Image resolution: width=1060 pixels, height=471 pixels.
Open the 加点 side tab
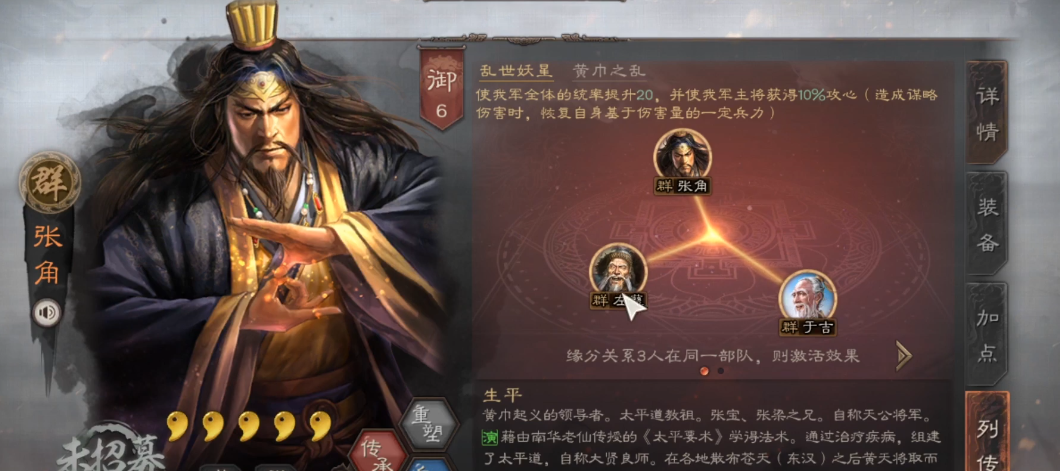pyautogui.click(x=986, y=334)
